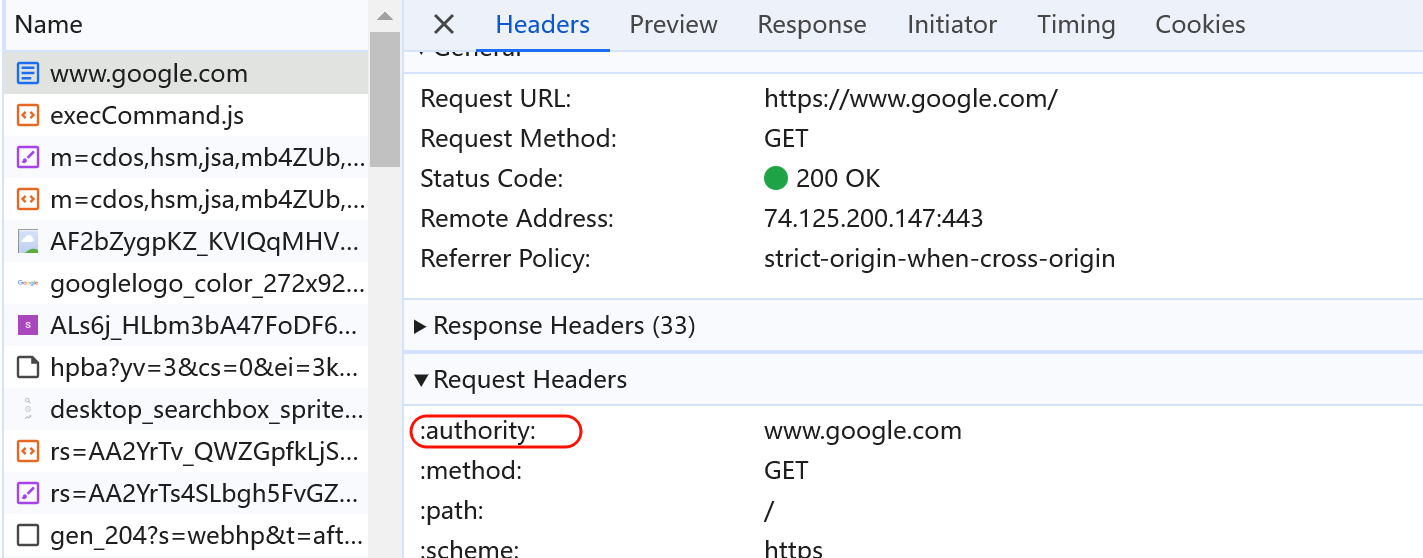This screenshot has width=1423, height=558.
Task: Click the Google logo thumbnail icon
Action: click(28, 284)
